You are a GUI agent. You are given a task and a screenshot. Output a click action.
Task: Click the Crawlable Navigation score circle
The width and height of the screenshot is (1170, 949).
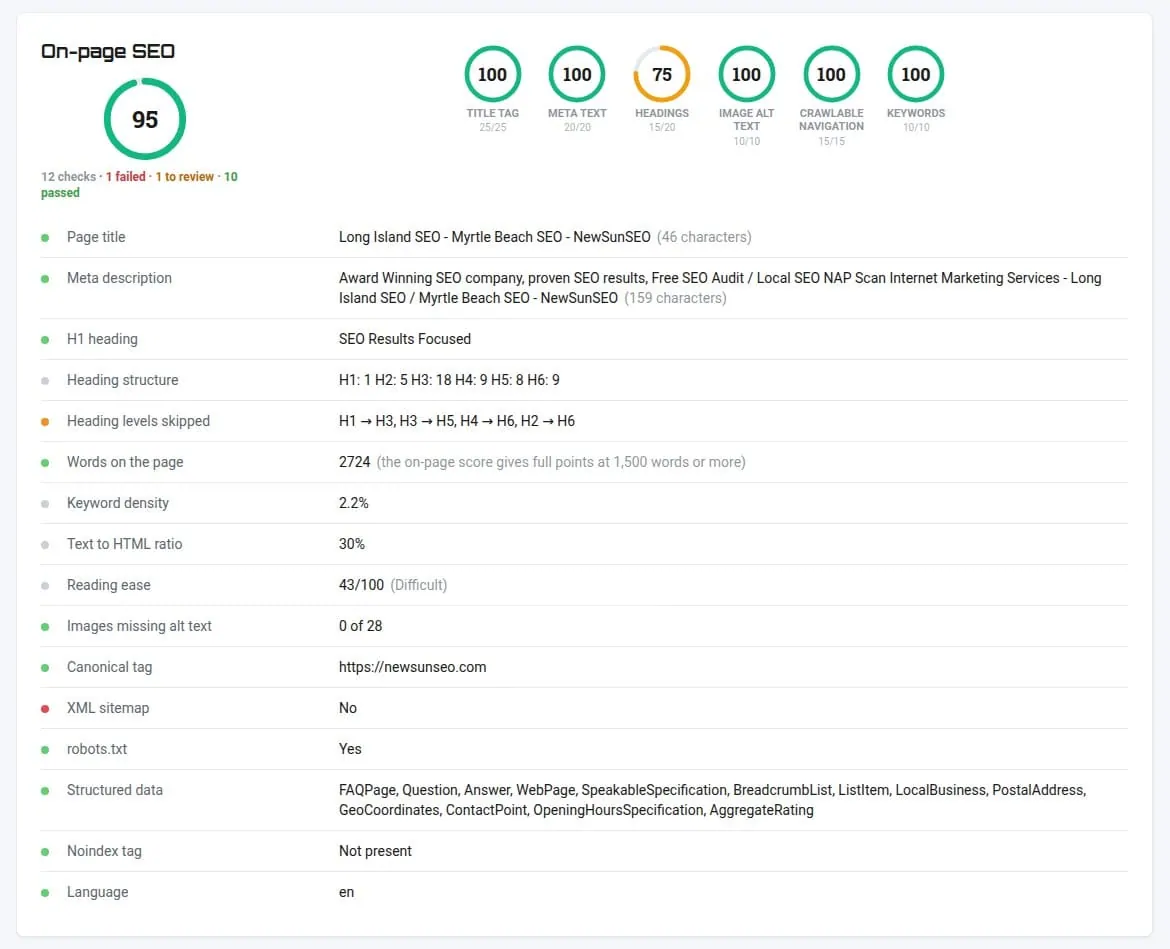pos(831,74)
